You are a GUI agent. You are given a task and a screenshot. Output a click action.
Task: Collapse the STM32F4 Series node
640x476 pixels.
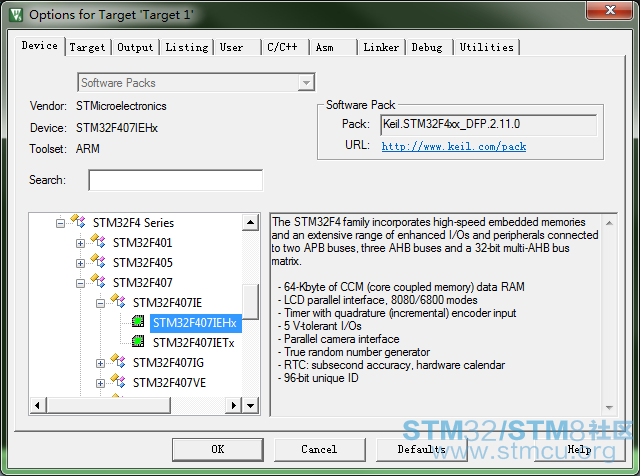pyautogui.click(x=60, y=223)
